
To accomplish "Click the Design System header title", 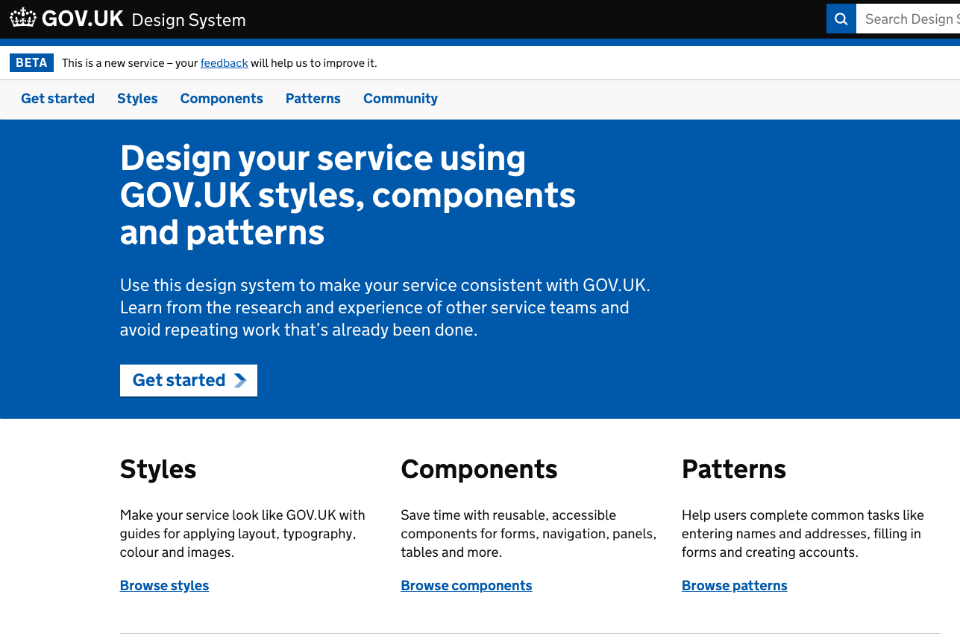I will [189, 20].
